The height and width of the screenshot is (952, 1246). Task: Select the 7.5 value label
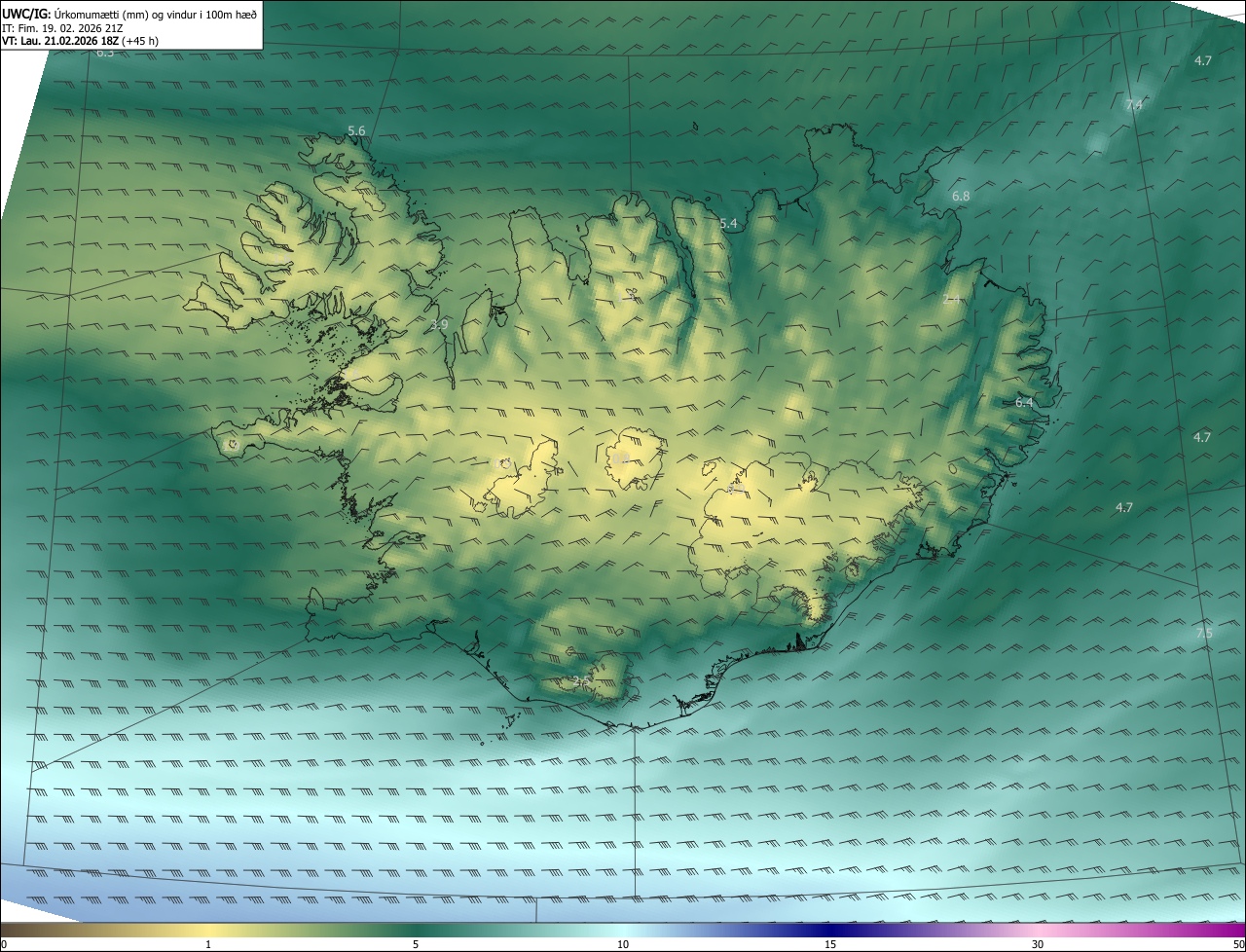click(x=1204, y=633)
